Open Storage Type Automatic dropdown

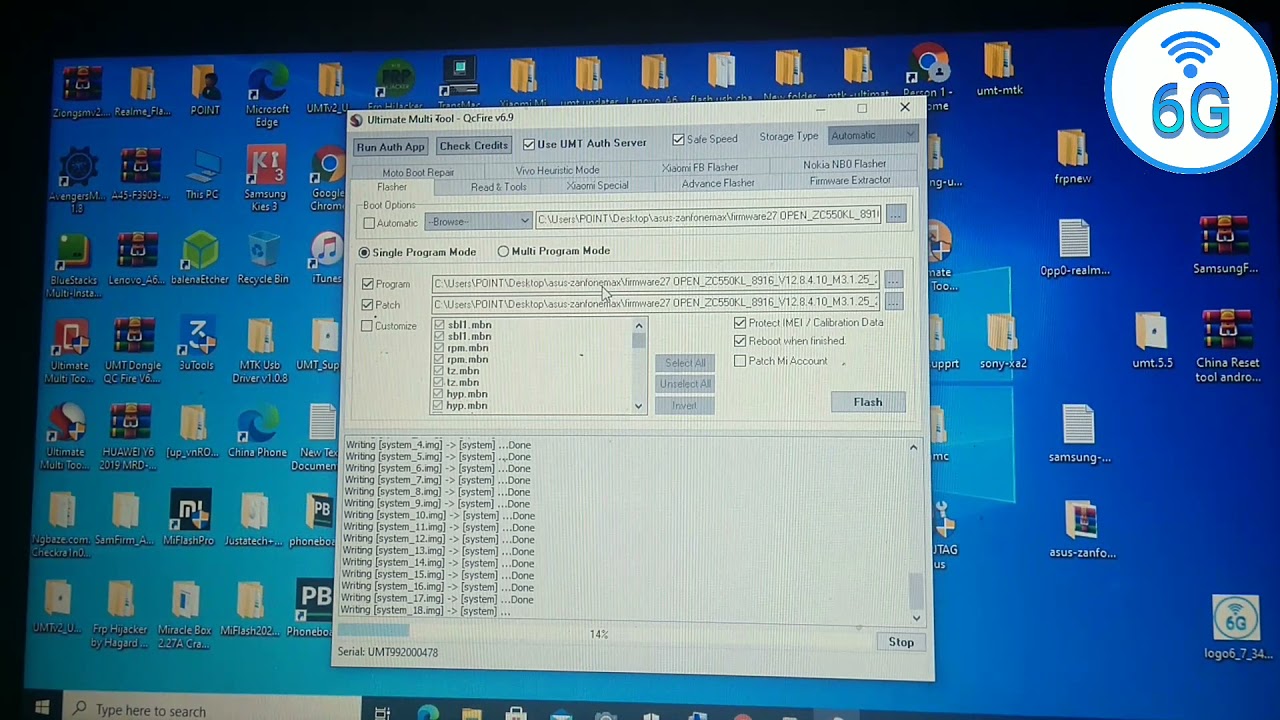coord(873,135)
